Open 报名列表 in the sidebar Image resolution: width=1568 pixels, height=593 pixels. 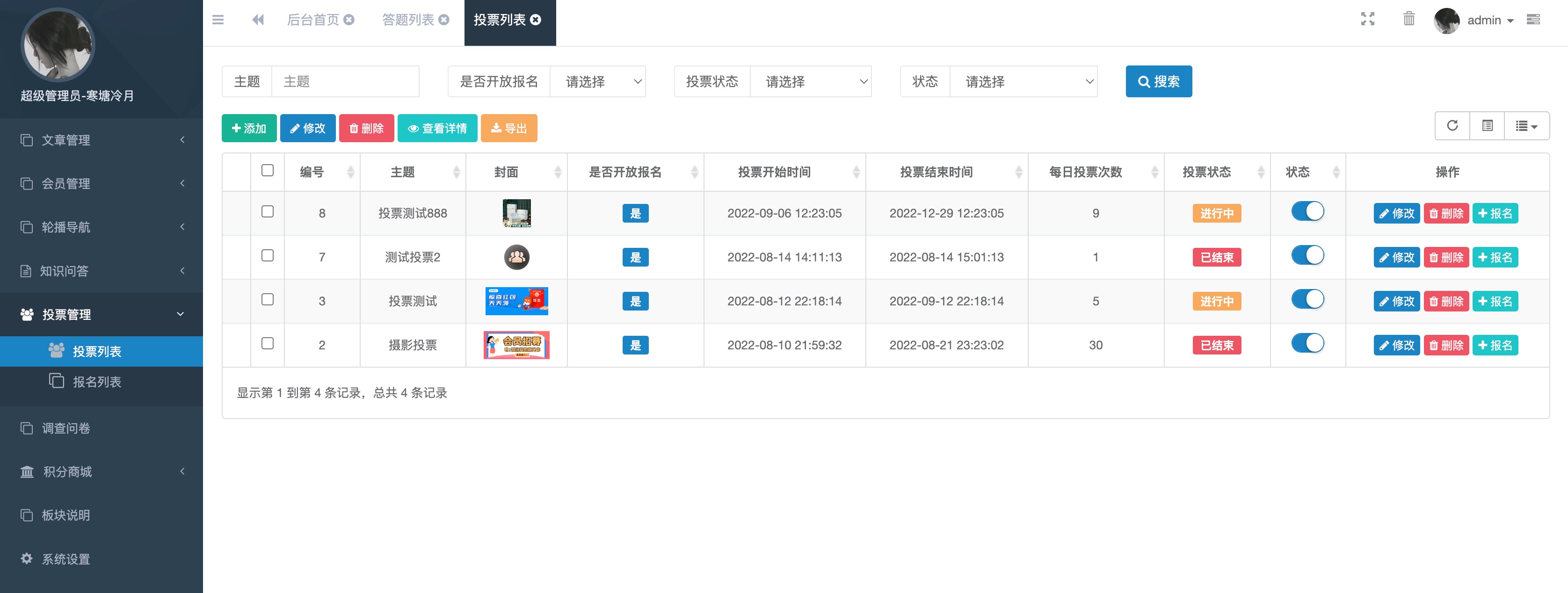(x=101, y=382)
